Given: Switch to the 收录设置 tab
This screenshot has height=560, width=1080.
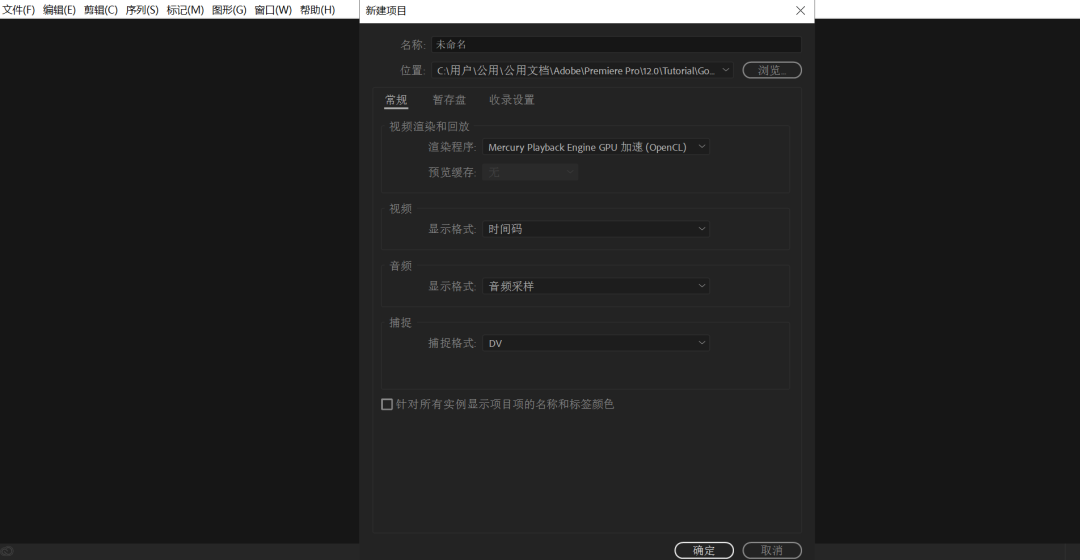Looking at the screenshot, I should pyautogui.click(x=512, y=101).
